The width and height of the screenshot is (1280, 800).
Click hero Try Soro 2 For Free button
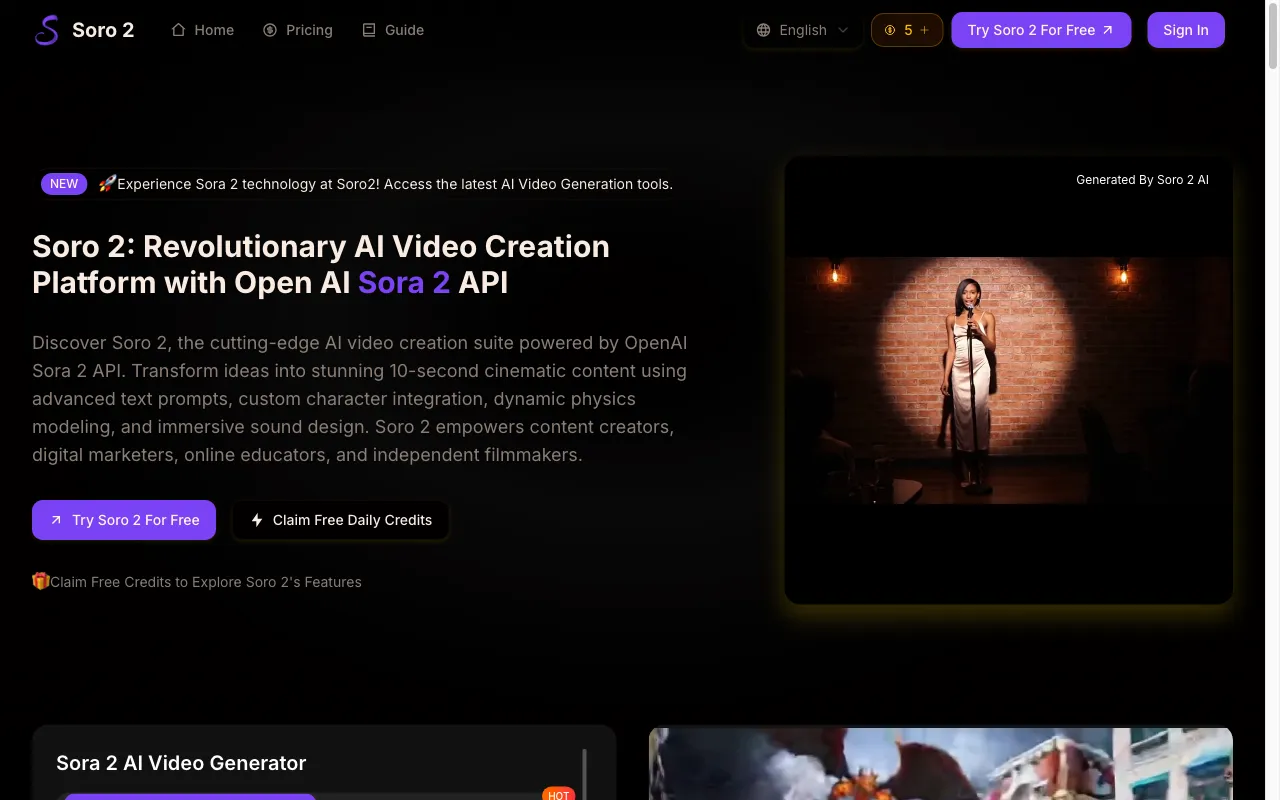coord(124,520)
